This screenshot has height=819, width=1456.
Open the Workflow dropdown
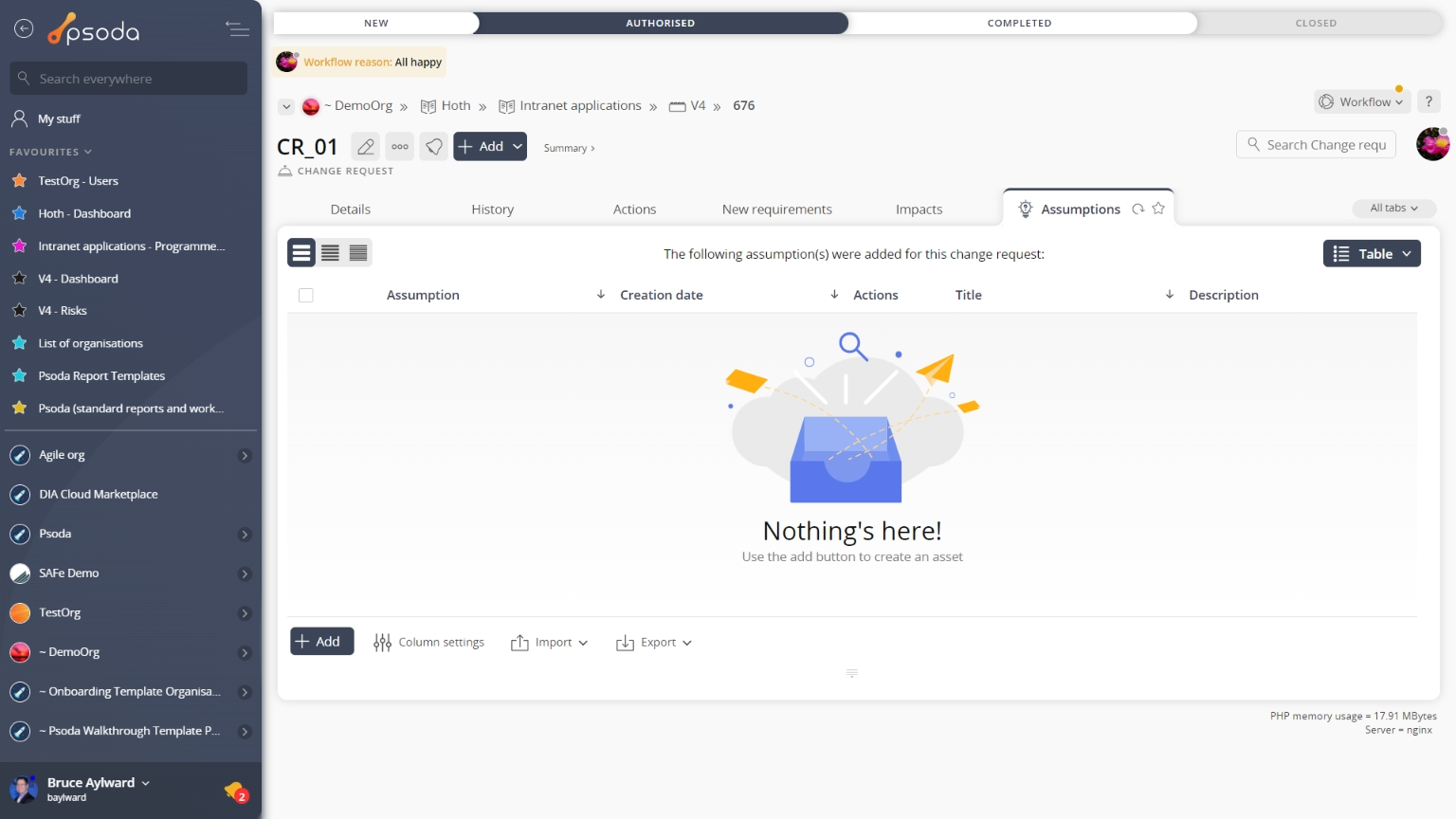click(1362, 101)
